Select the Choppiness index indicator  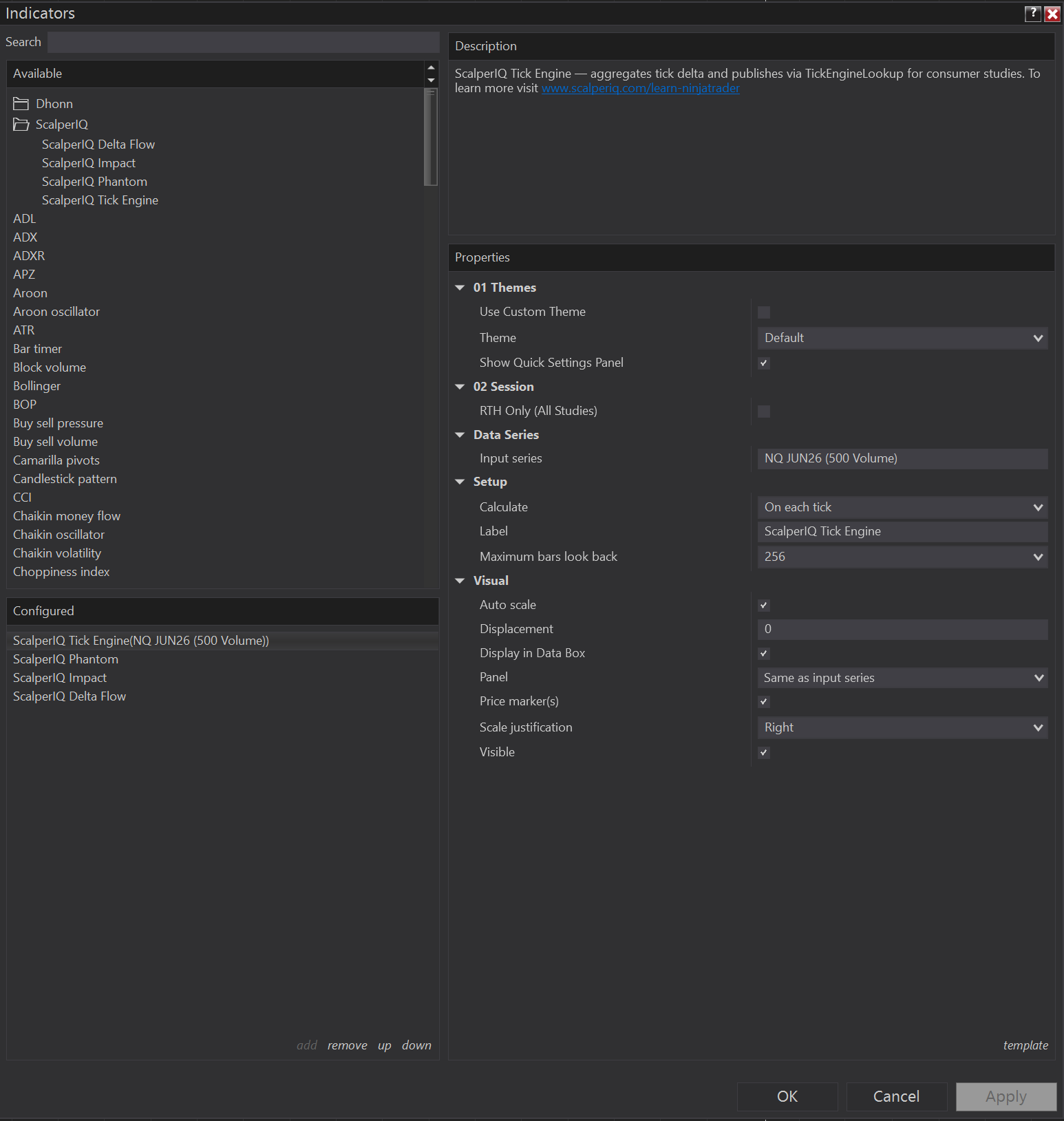click(x=61, y=572)
